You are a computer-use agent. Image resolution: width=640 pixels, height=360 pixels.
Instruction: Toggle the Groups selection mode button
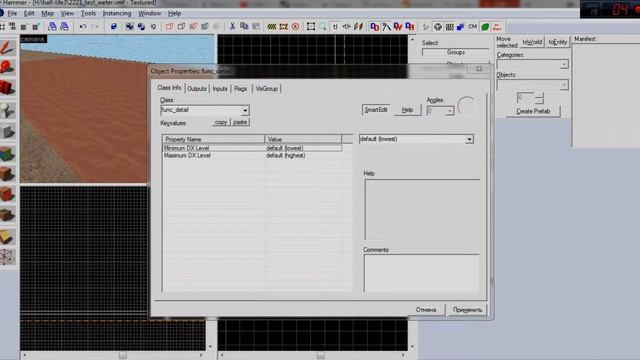coord(456,52)
